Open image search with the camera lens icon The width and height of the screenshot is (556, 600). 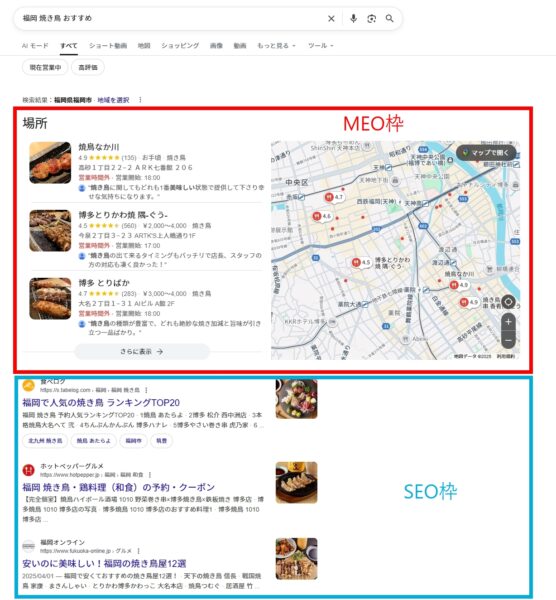[x=372, y=18]
